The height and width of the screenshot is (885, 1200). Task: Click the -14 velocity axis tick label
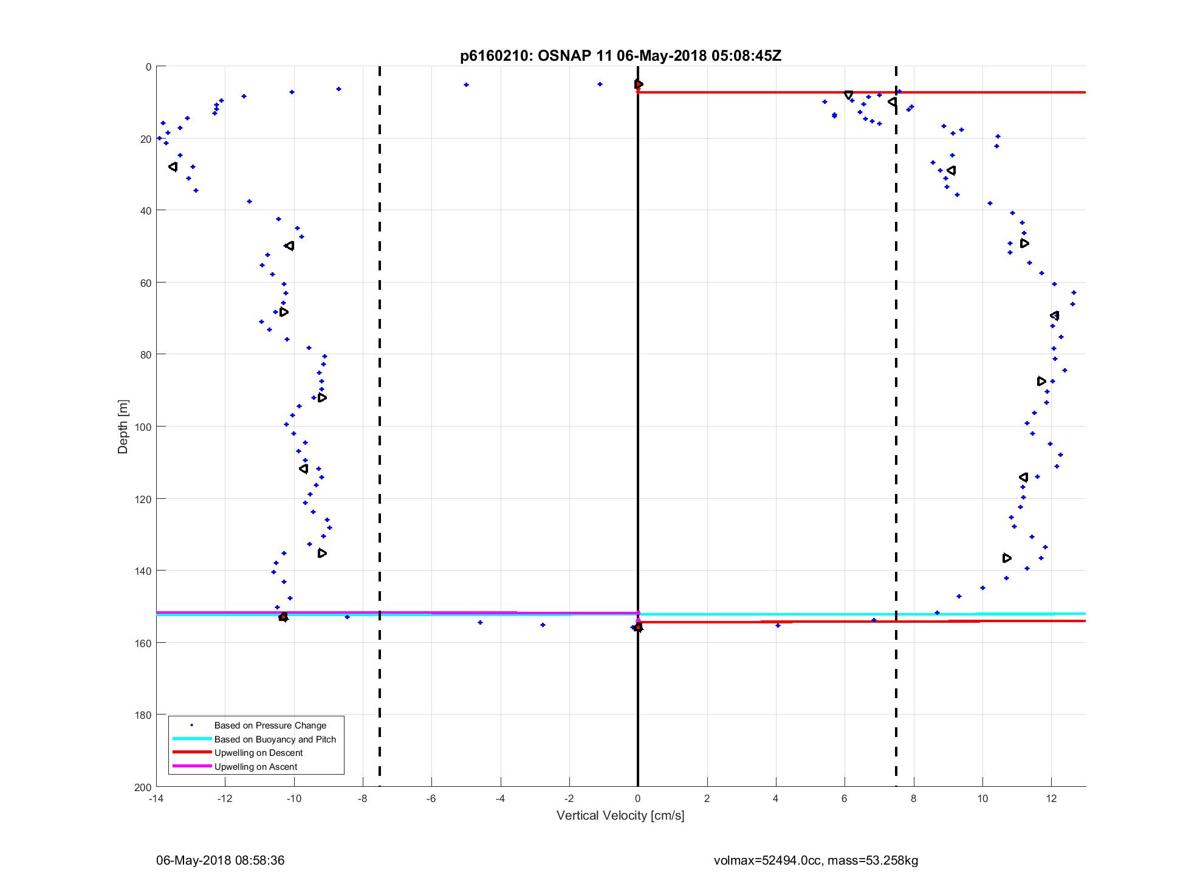coord(156,800)
